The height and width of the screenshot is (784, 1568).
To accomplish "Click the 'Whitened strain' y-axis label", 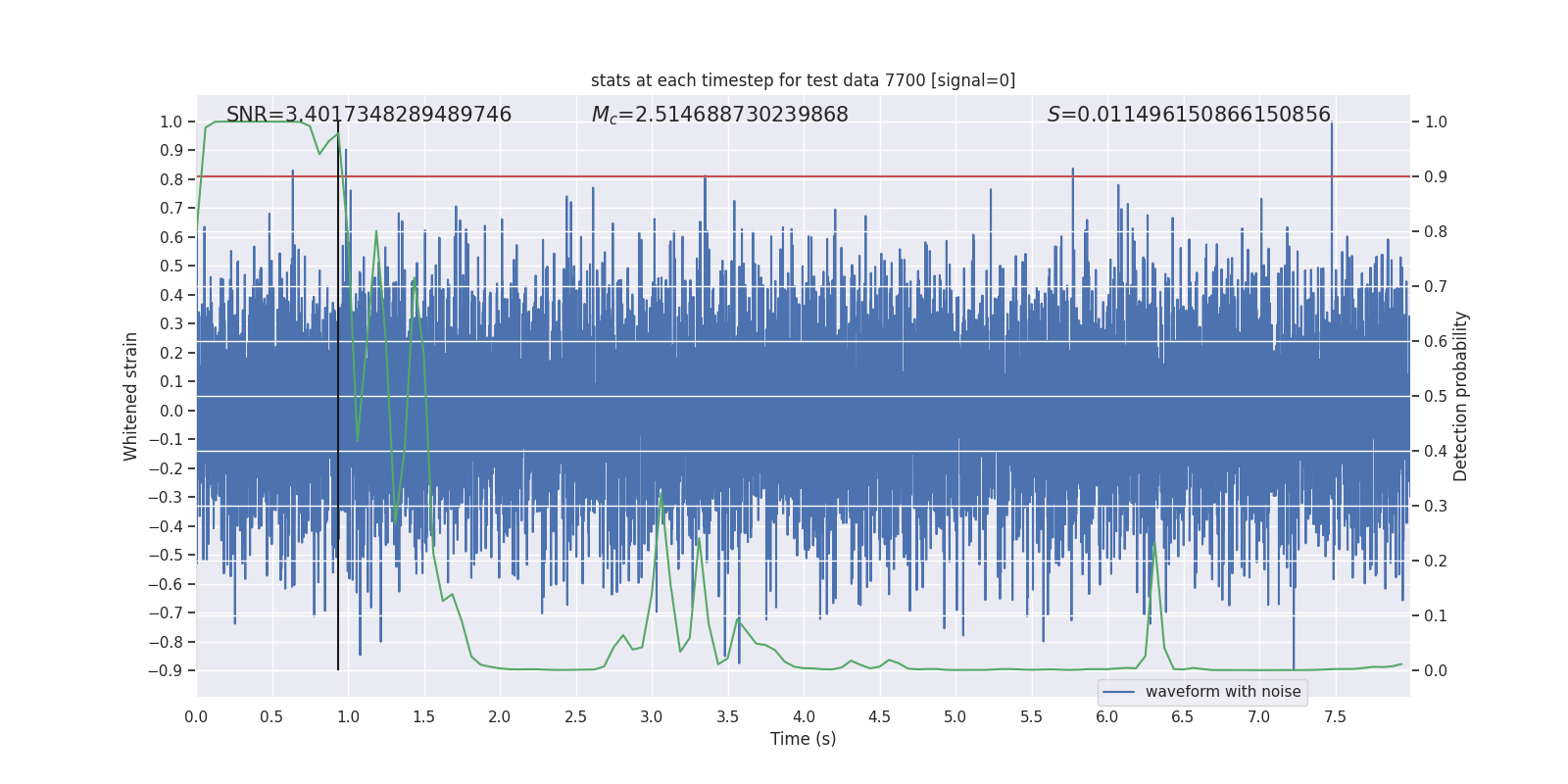I will tap(130, 396).
